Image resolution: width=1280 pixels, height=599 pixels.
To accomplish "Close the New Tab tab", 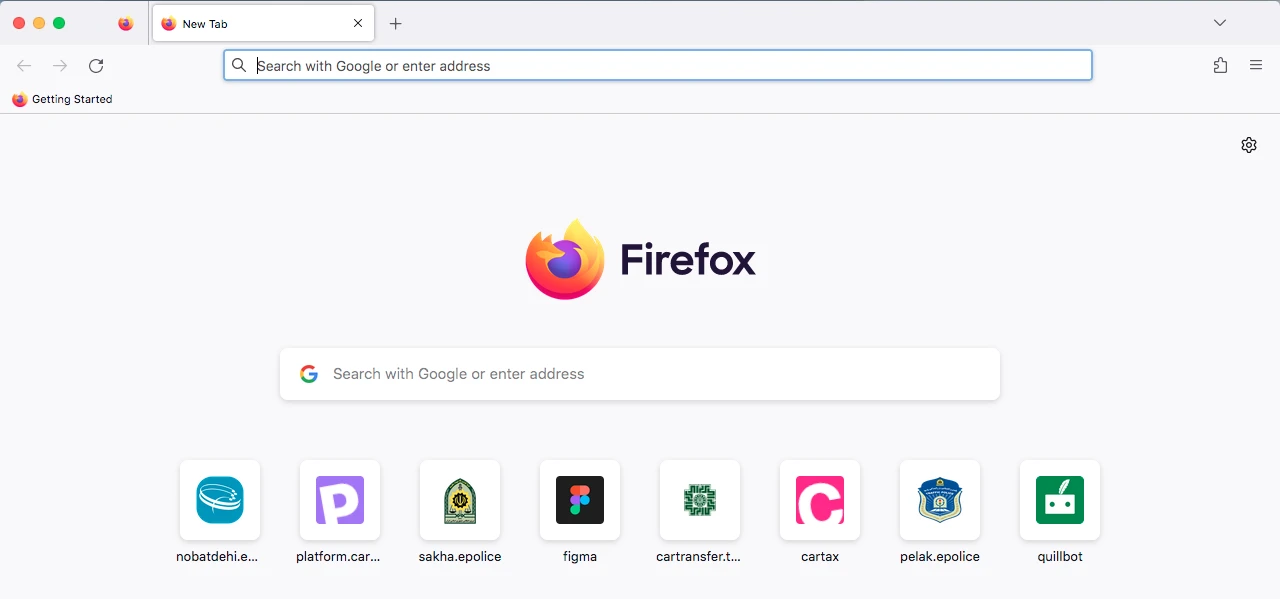I will point(358,24).
